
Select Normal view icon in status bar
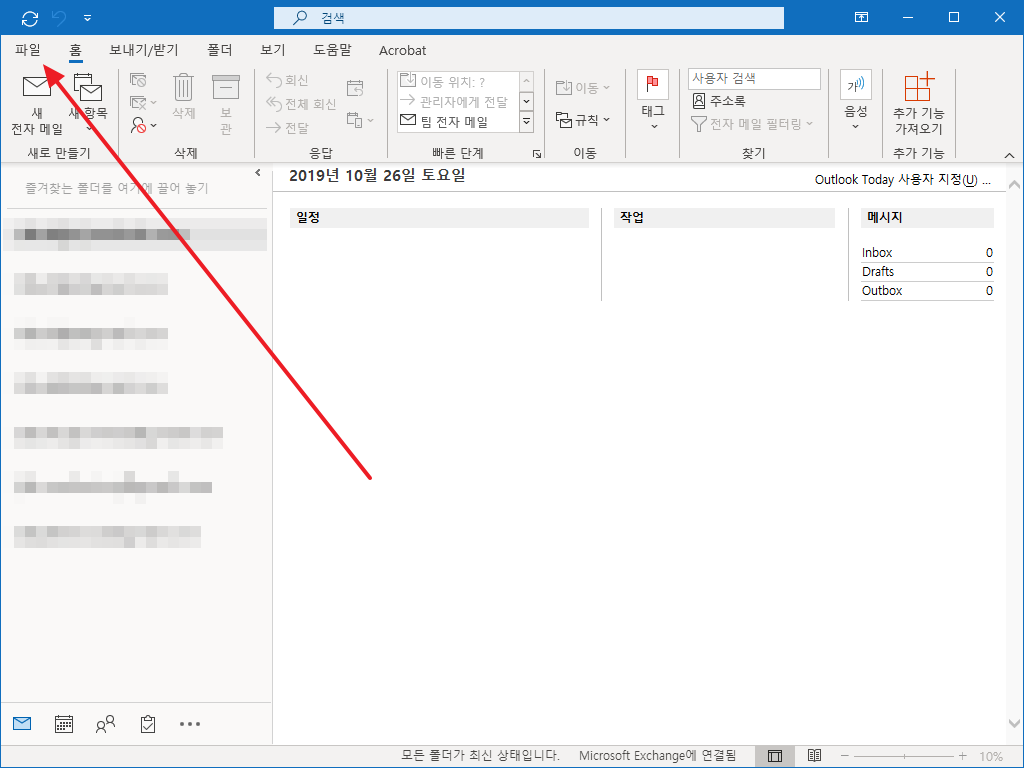pyautogui.click(x=775, y=756)
